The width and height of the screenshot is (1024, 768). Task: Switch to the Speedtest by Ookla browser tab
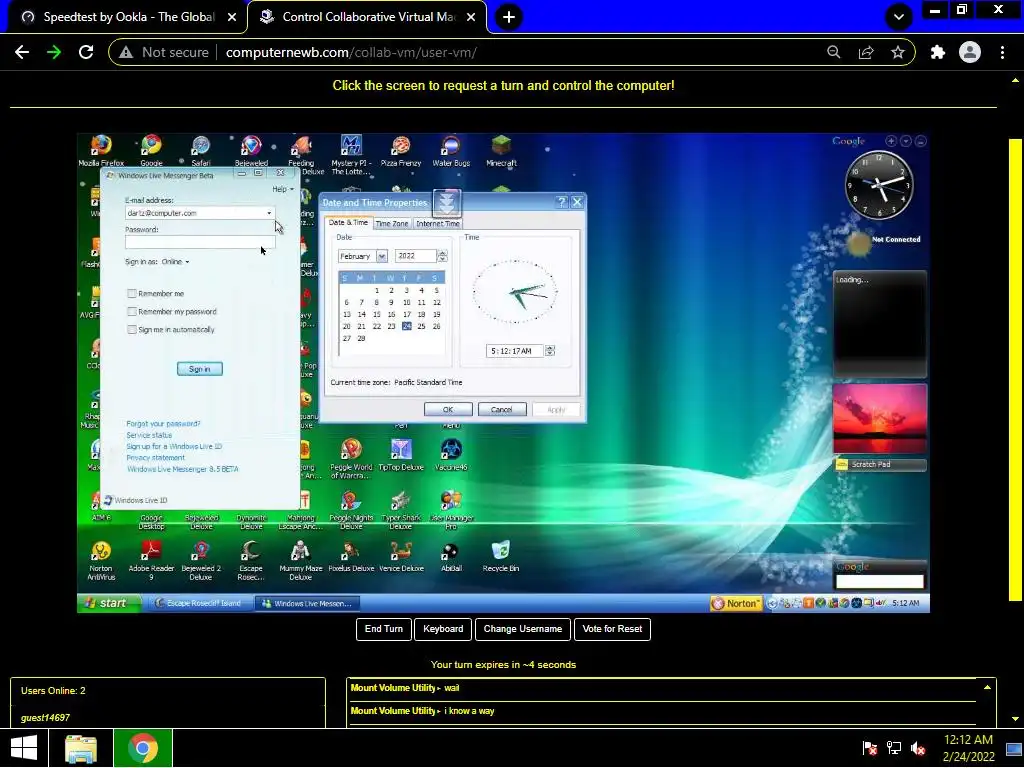(x=129, y=17)
